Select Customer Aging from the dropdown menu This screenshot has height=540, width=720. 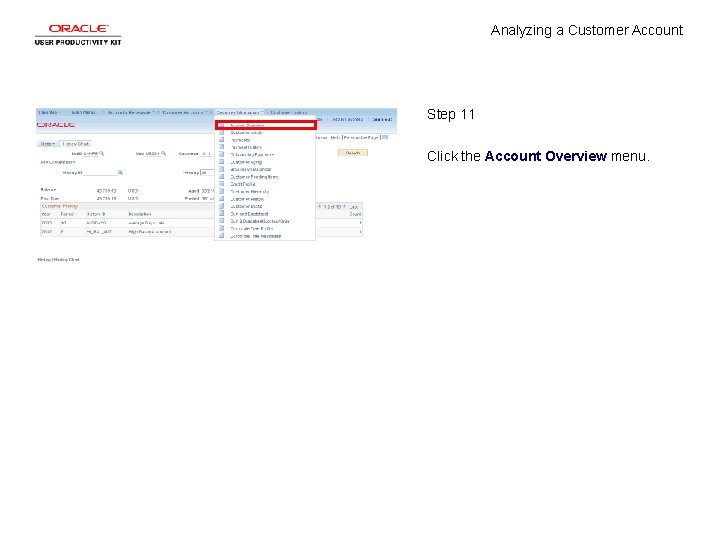click(x=246, y=162)
